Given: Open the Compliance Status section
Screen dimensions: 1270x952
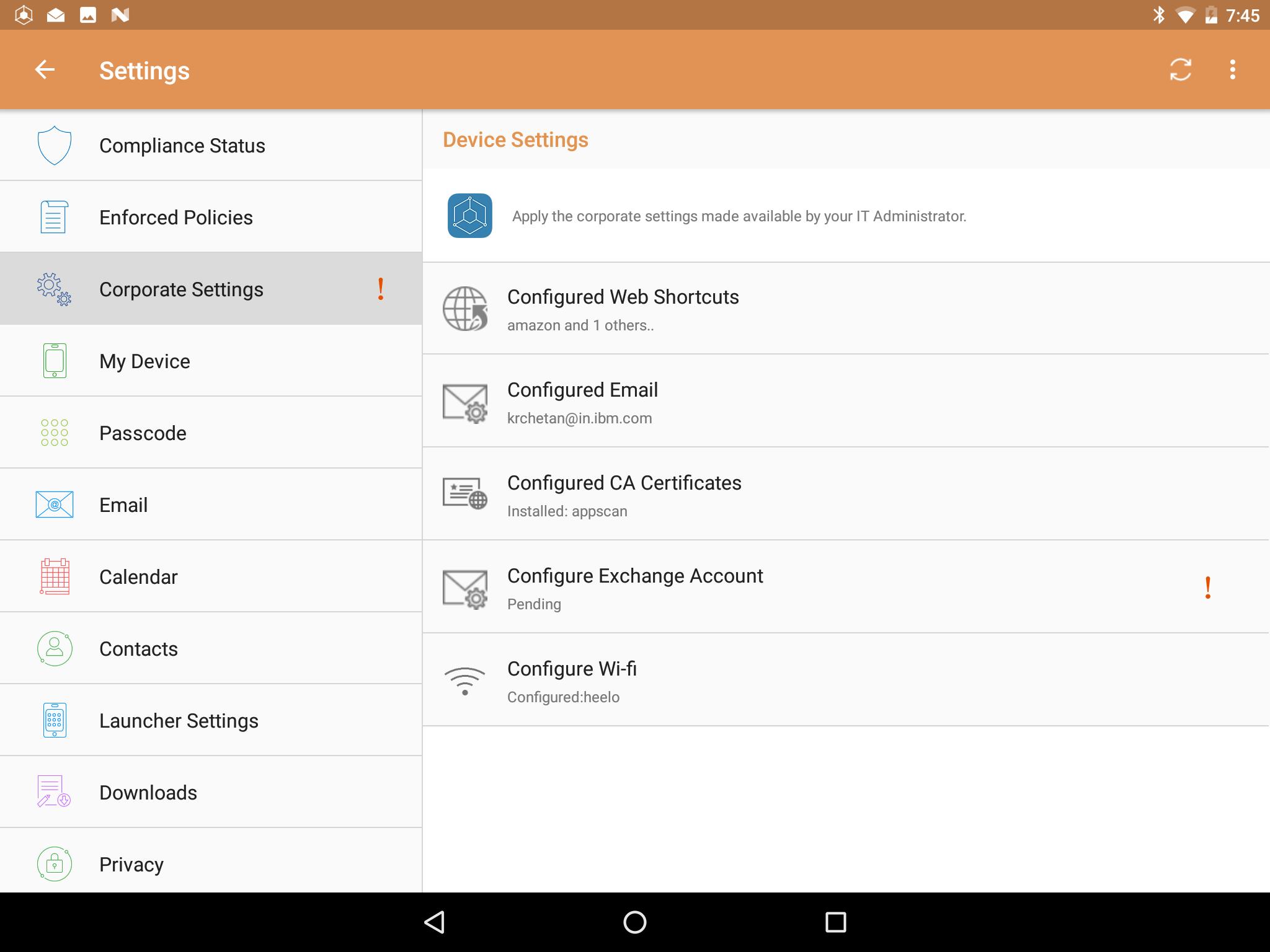Looking at the screenshot, I should coord(211,145).
